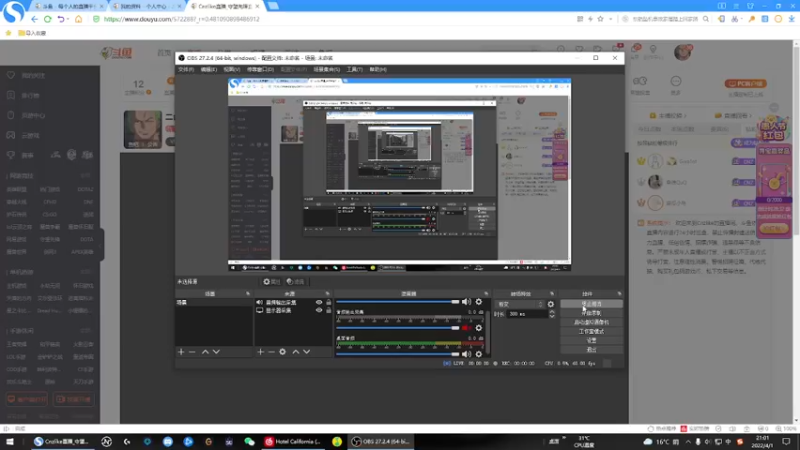Increase transition duration with up arrow
This screenshot has width=800, height=450.
coord(552,312)
